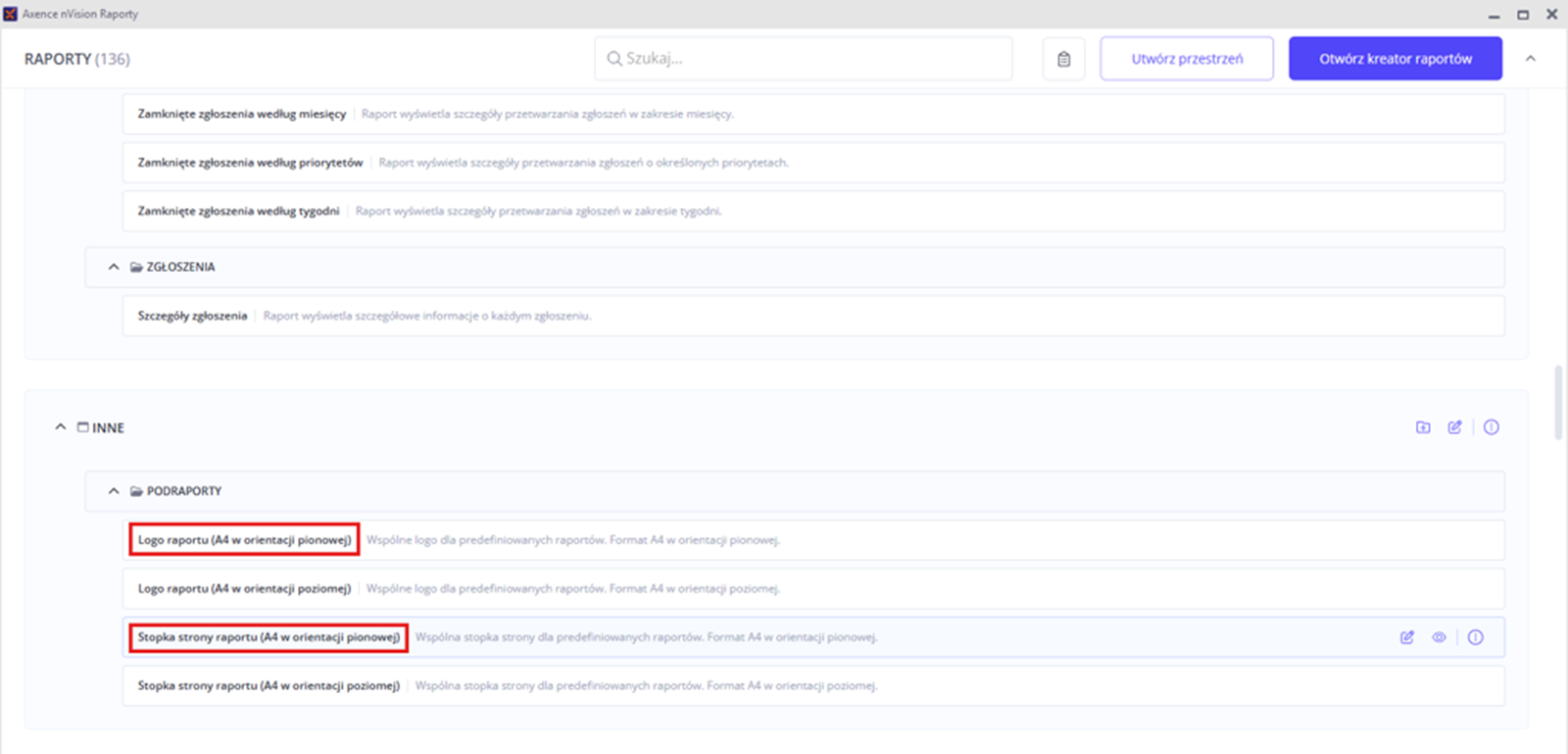Show info for Stopka strony raportu pionowej
This screenshot has width=1568, height=754.
1475,637
